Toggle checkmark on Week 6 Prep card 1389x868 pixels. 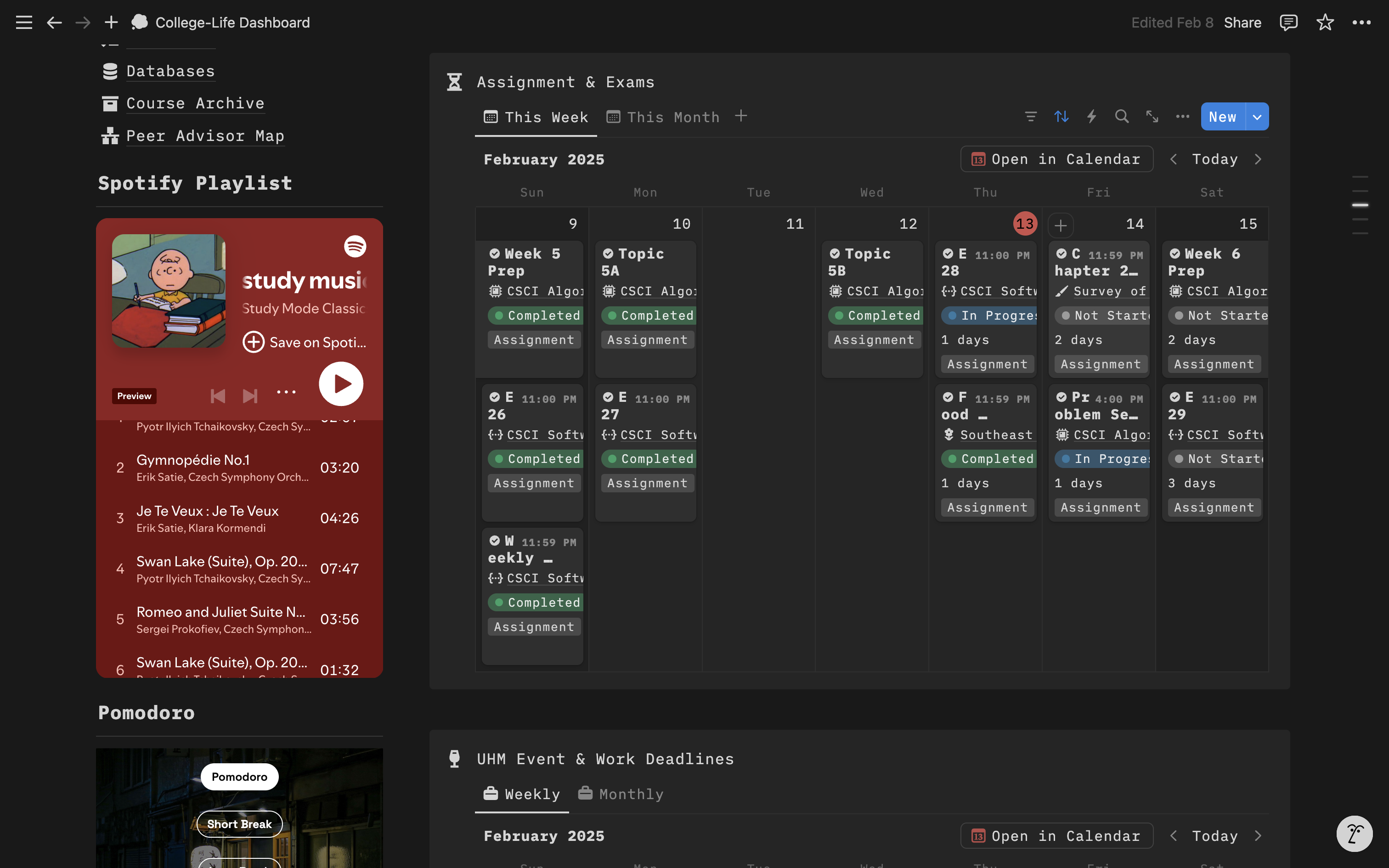[x=1175, y=253]
